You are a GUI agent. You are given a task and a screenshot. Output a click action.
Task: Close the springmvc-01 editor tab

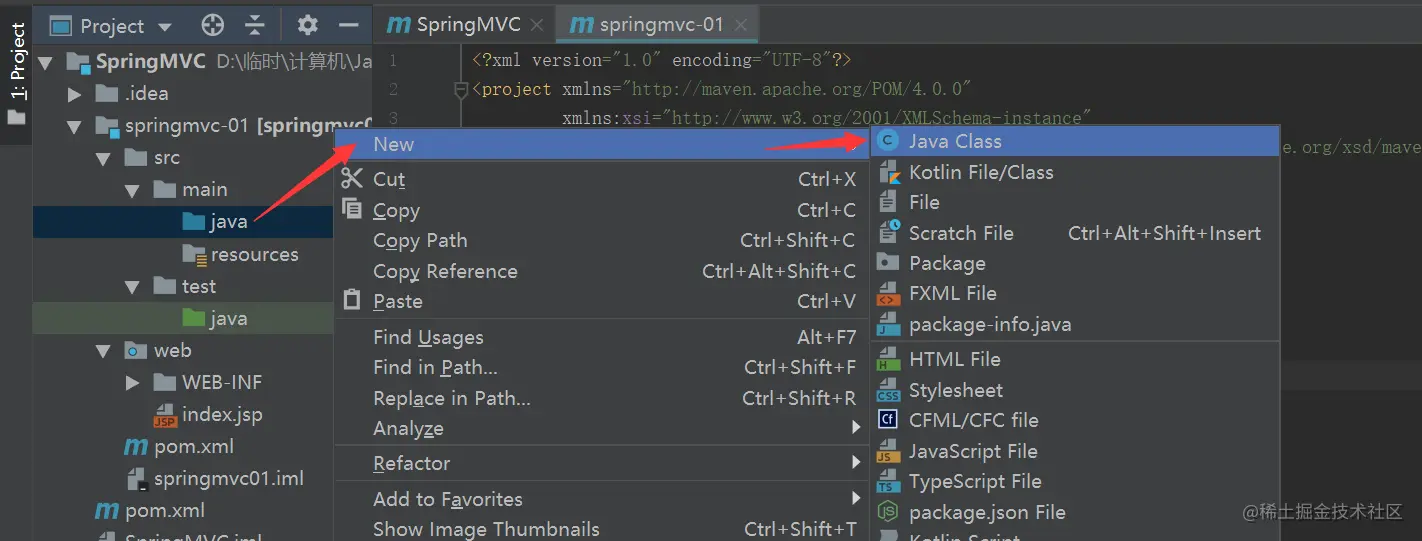point(741,25)
